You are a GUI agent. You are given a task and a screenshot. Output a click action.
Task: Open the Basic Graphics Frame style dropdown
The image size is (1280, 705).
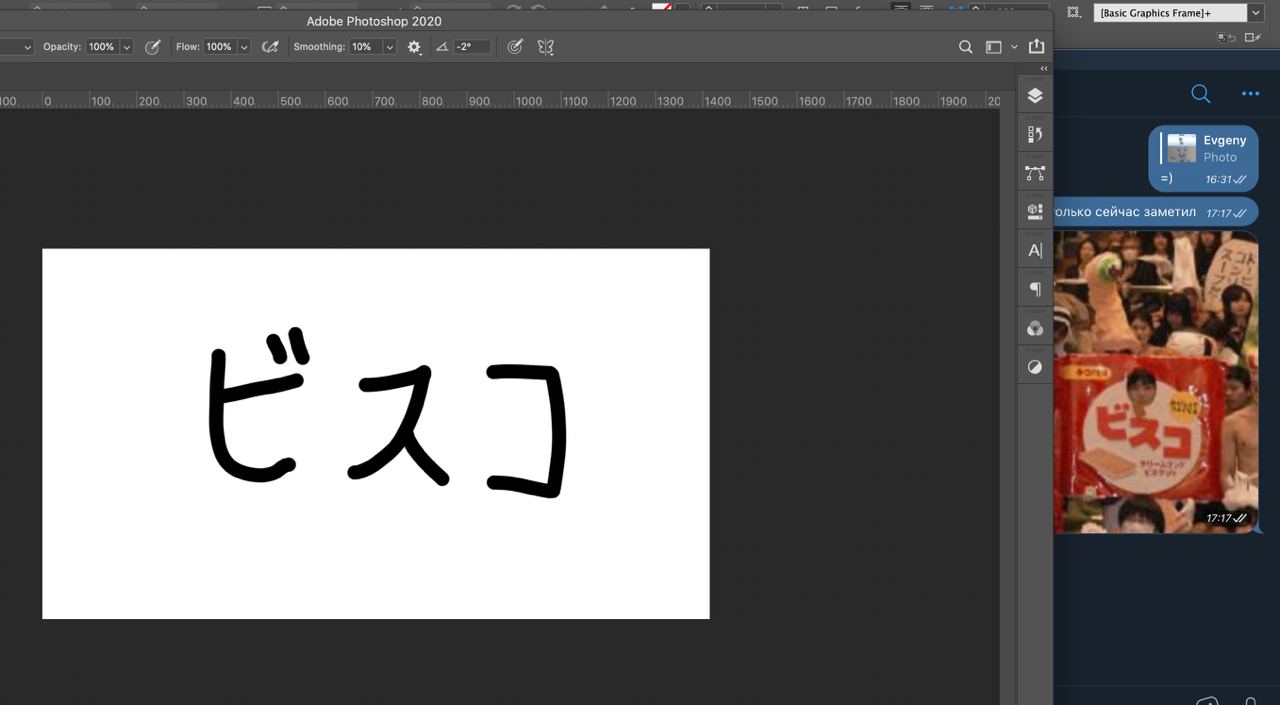[x=1256, y=13]
